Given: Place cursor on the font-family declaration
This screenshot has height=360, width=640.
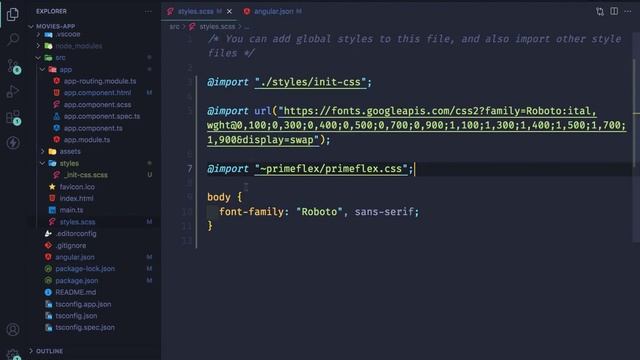Looking at the screenshot, I should point(319,212).
